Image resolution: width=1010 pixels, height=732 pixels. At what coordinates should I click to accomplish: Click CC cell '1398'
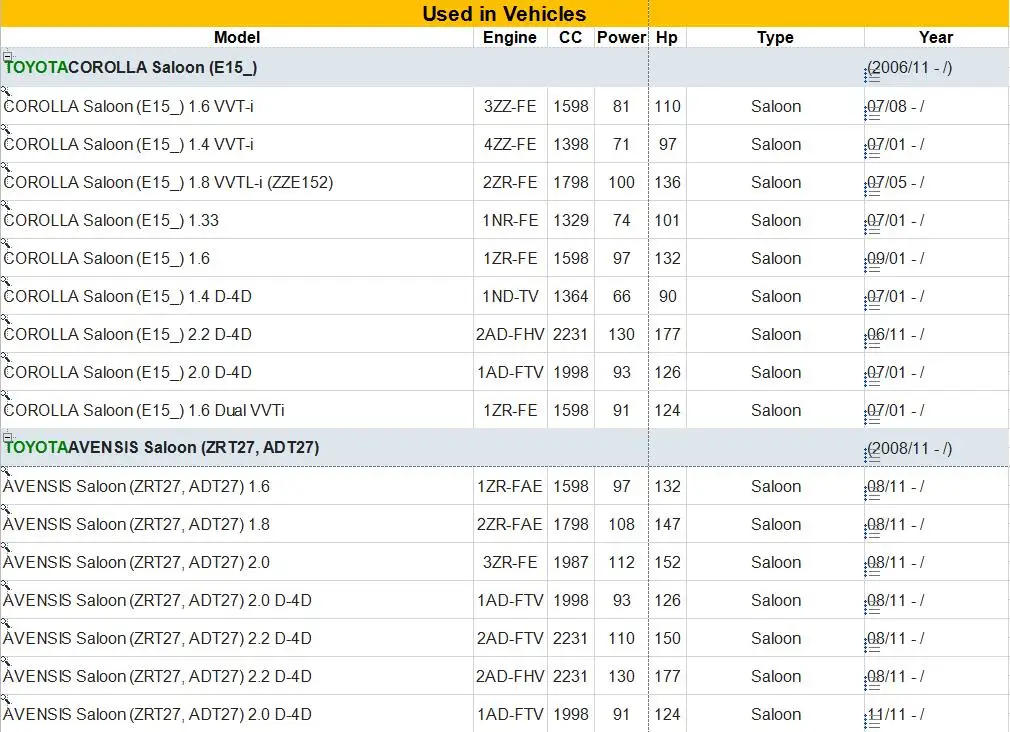click(x=571, y=144)
